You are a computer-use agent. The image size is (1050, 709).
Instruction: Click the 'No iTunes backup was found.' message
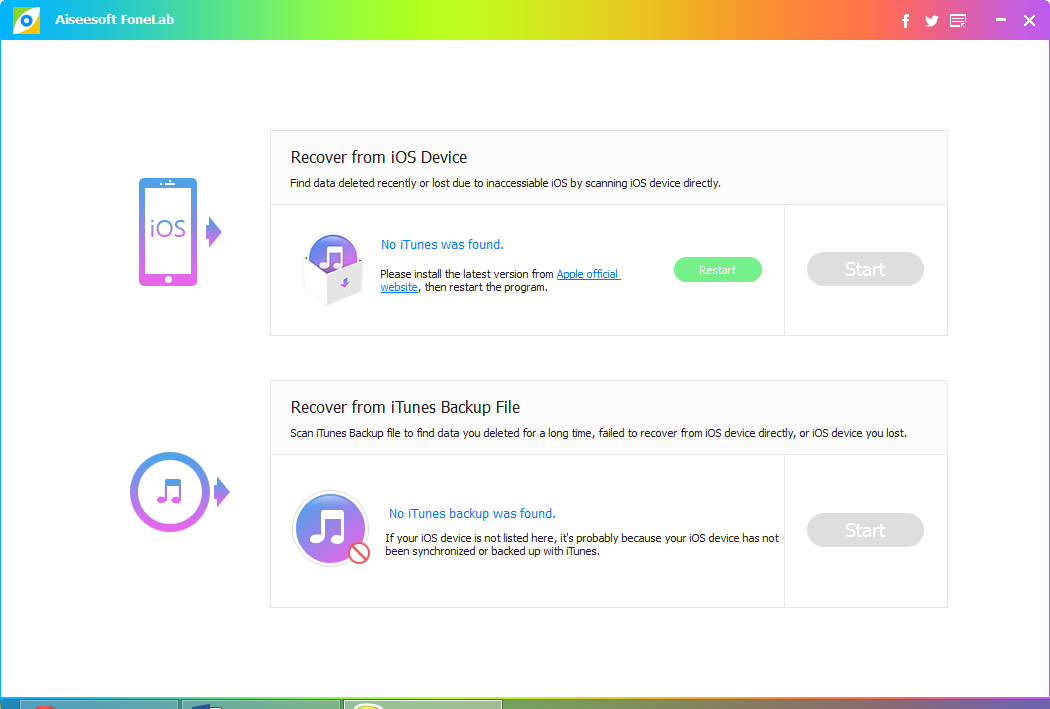(x=472, y=514)
